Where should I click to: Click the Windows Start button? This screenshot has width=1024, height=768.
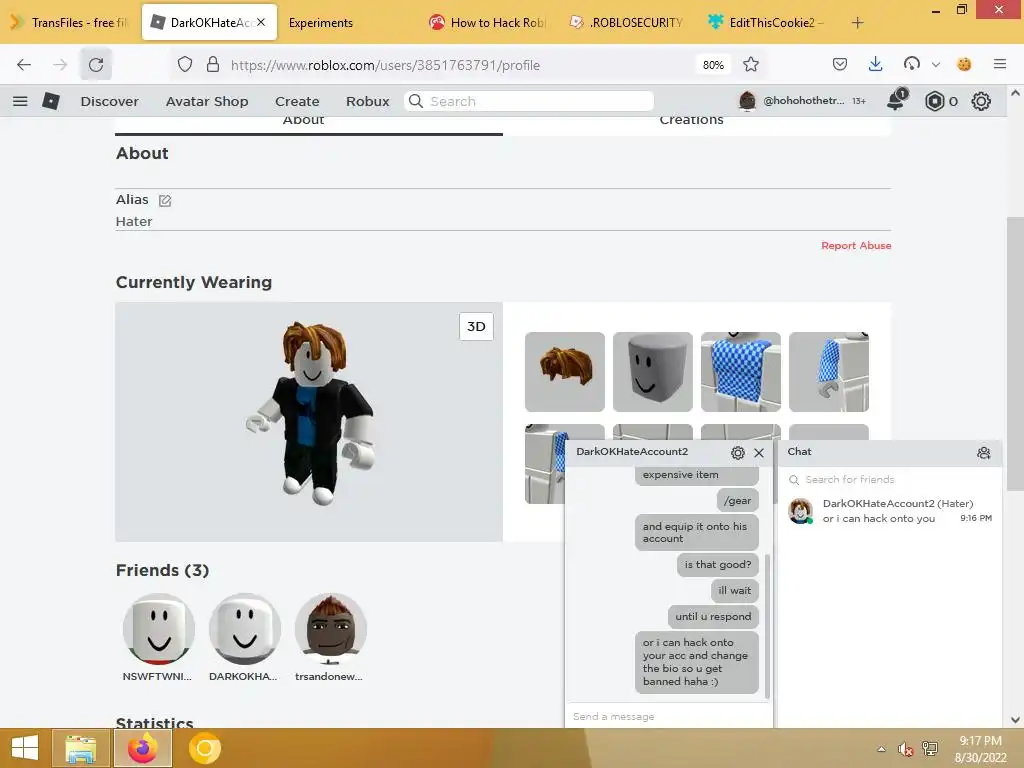coord(25,748)
